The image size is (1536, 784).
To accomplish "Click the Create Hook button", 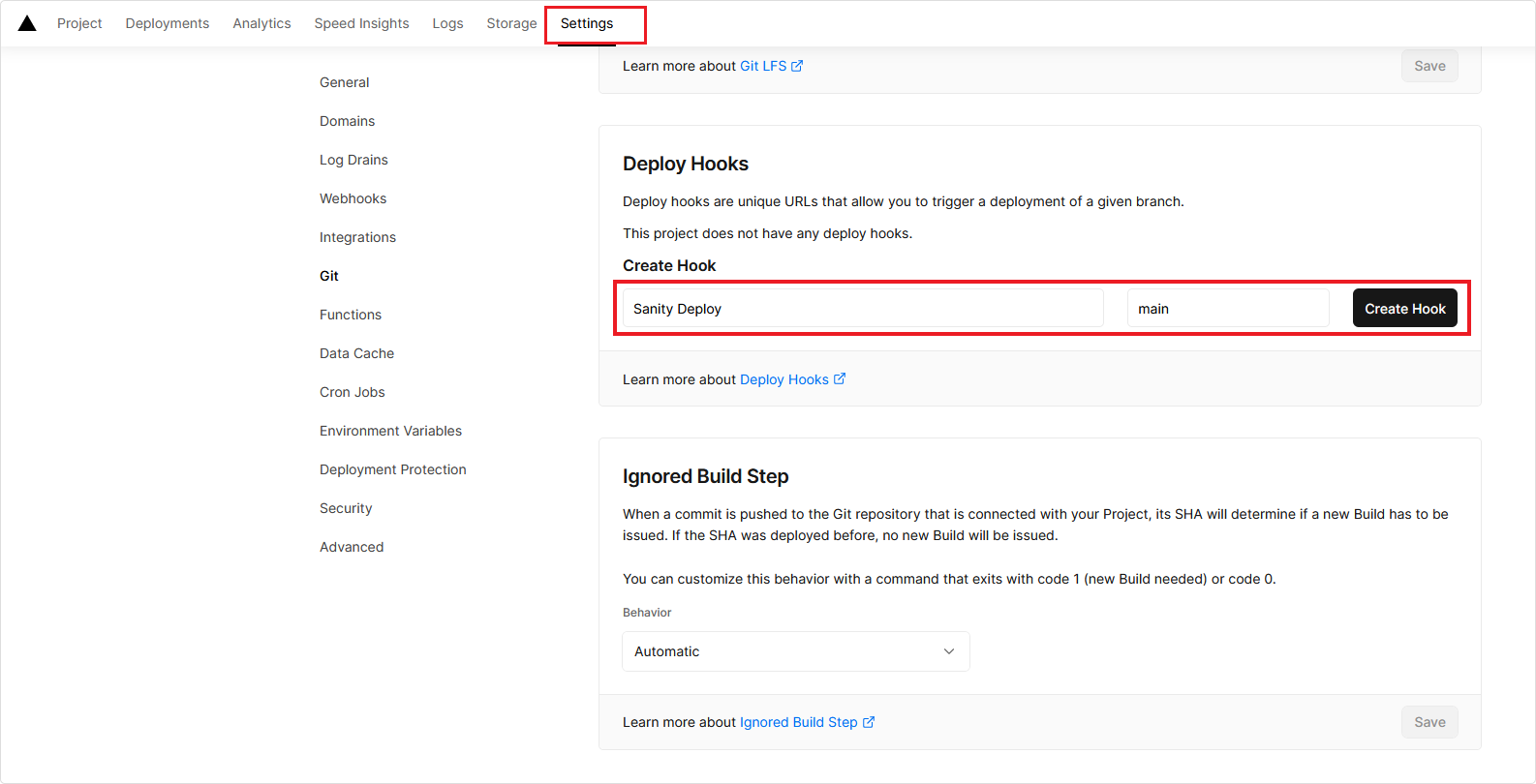I will (x=1405, y=309).
